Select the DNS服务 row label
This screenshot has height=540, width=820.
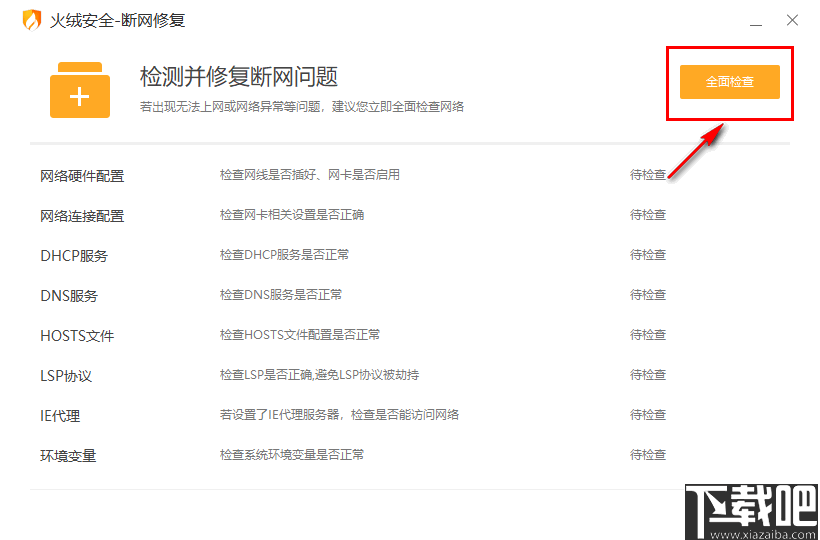pos(69,296)
